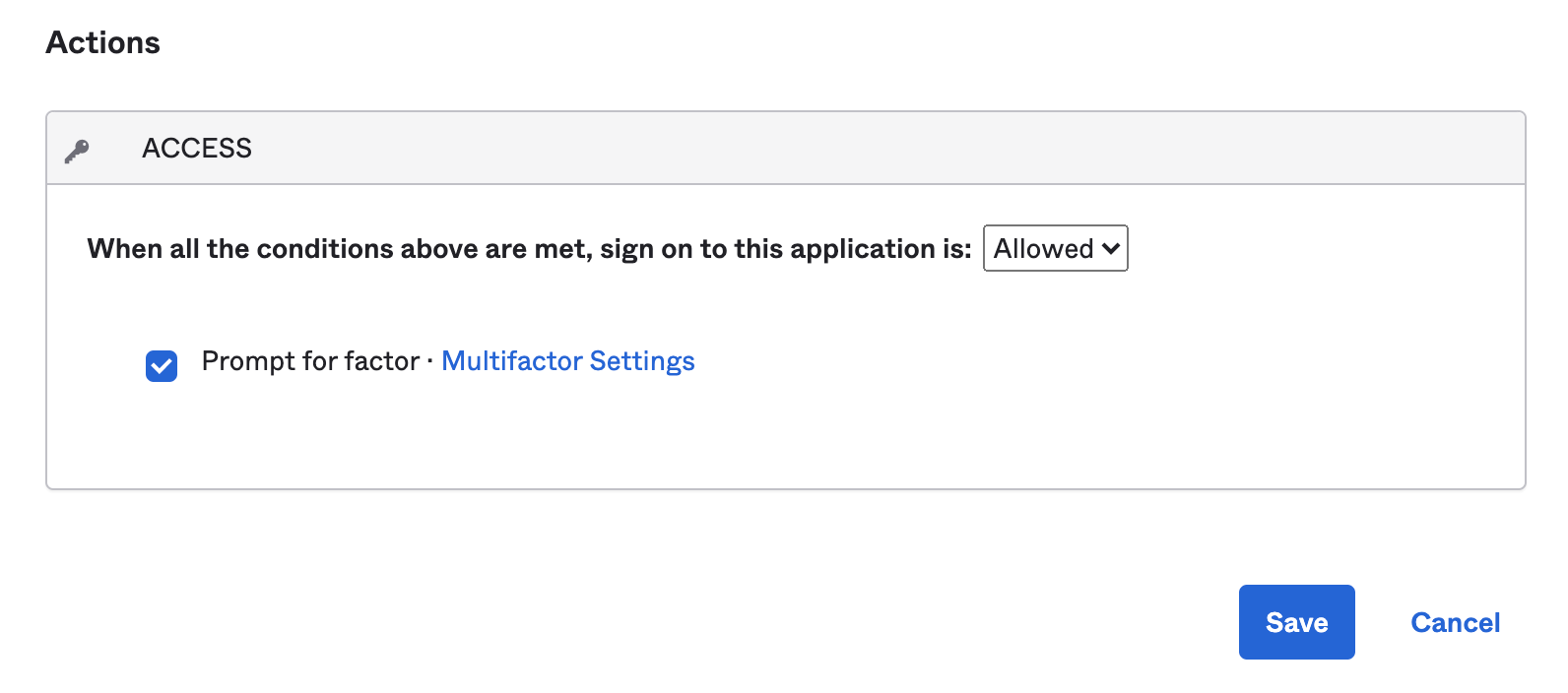The image size is (1568, 693).
Task: Click the key icon in the ACCESS header
Action: [x=77, y=148]
